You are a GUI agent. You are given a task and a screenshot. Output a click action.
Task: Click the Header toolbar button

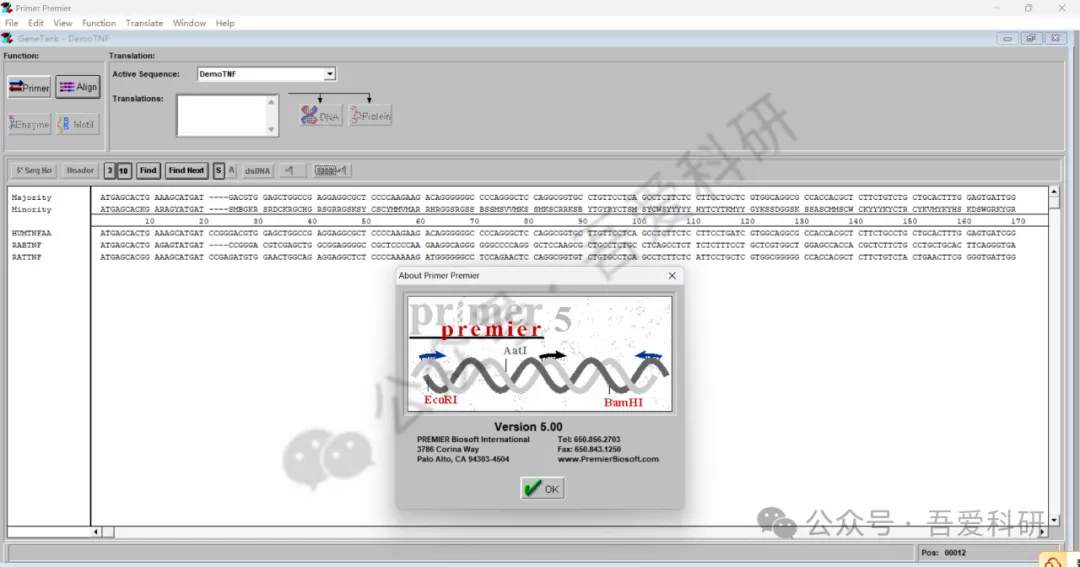point(80,170)
